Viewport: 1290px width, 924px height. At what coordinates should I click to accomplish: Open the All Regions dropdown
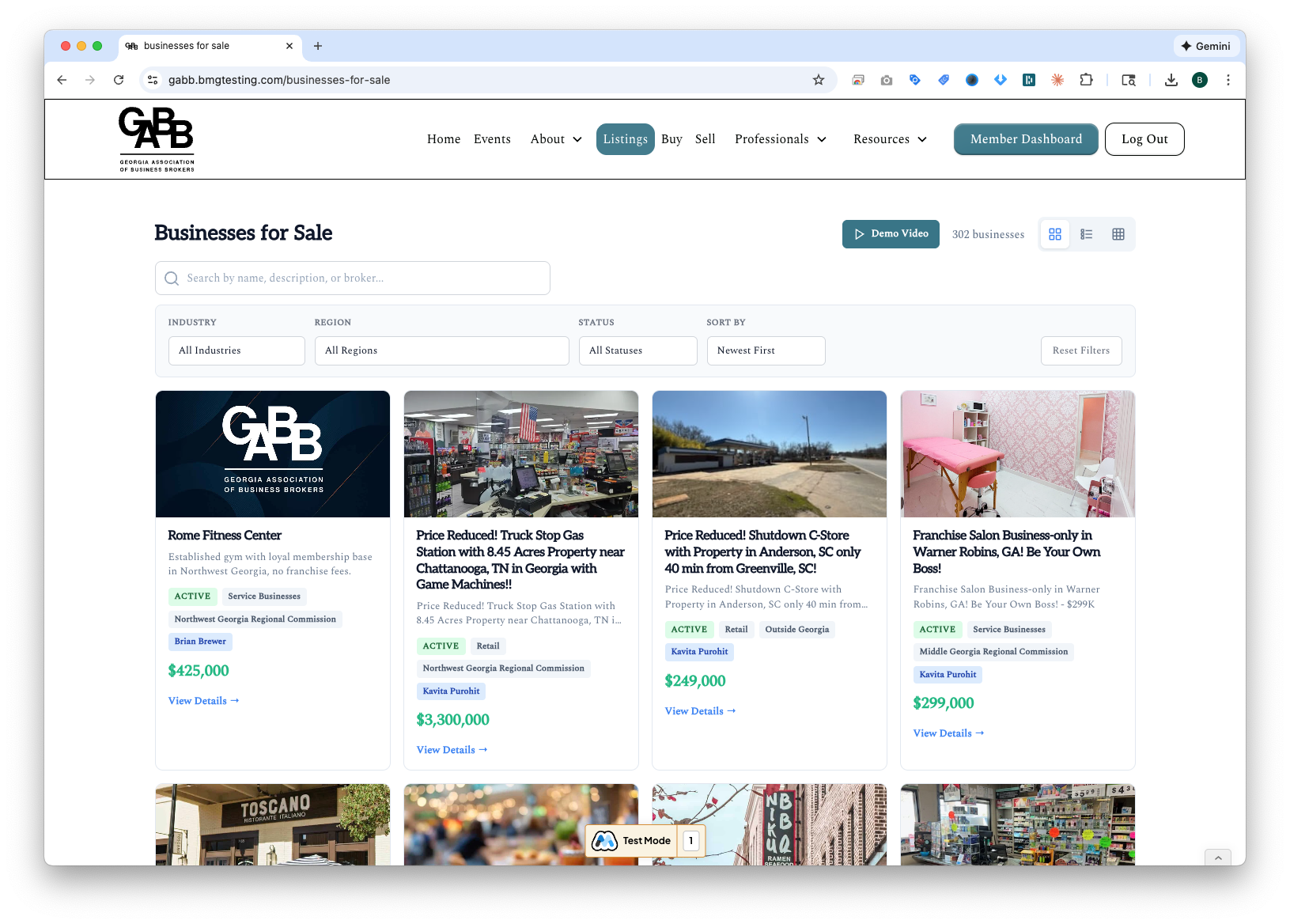pos(441,350)
